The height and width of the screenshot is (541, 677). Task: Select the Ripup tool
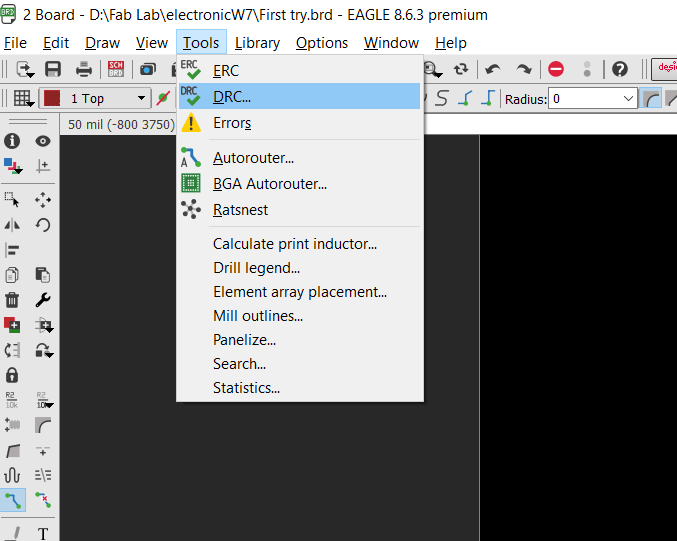(x=43, y=500)
